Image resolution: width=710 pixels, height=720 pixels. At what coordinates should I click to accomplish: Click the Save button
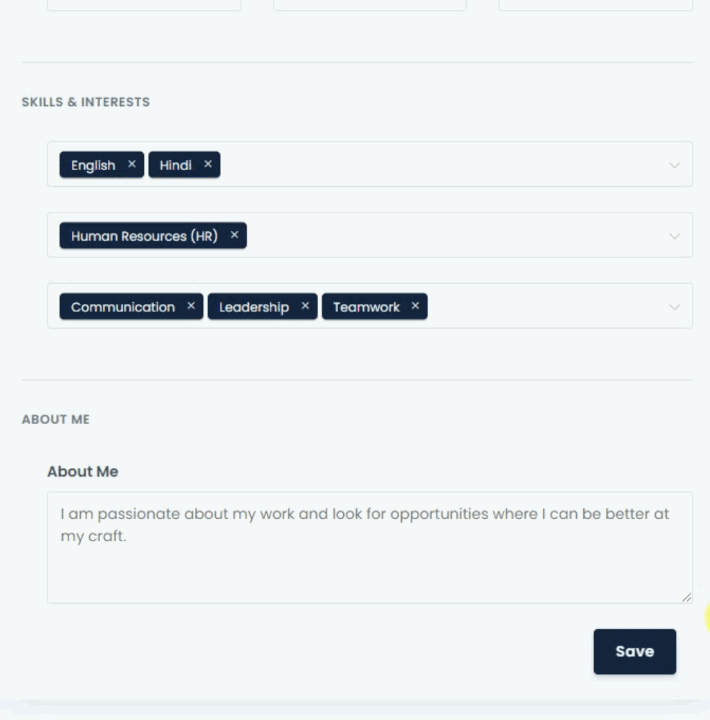point(634,651)
